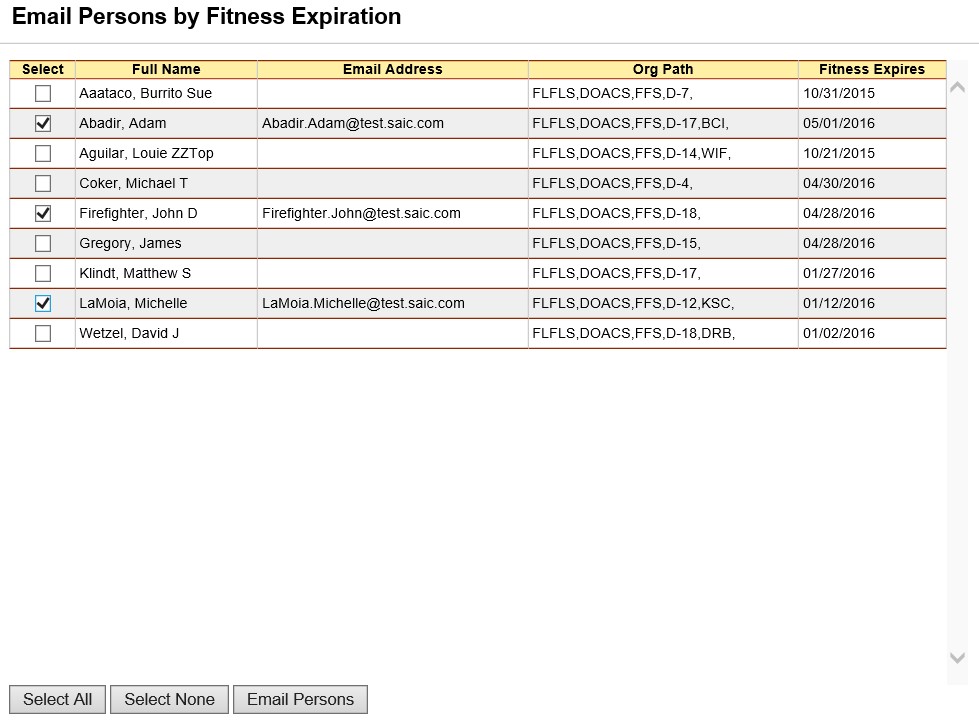Tick the Wetzel, David J checkbox
979x727 pixels.
coord(42,334)
